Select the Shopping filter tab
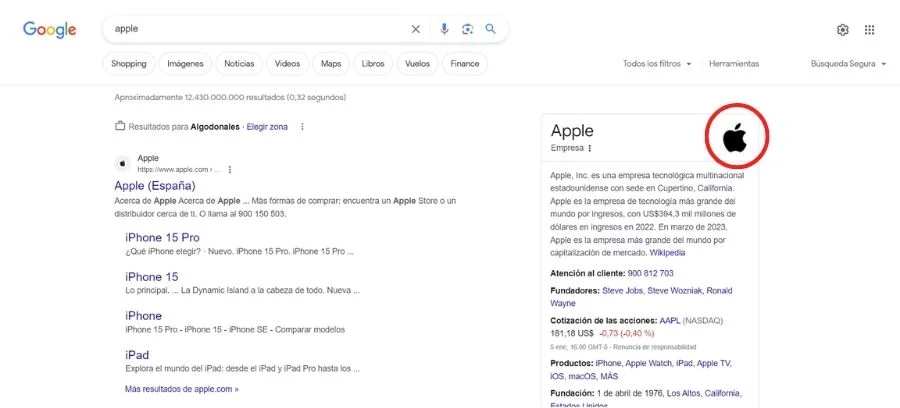Screen dimensions: 900x408 point(129,64)
